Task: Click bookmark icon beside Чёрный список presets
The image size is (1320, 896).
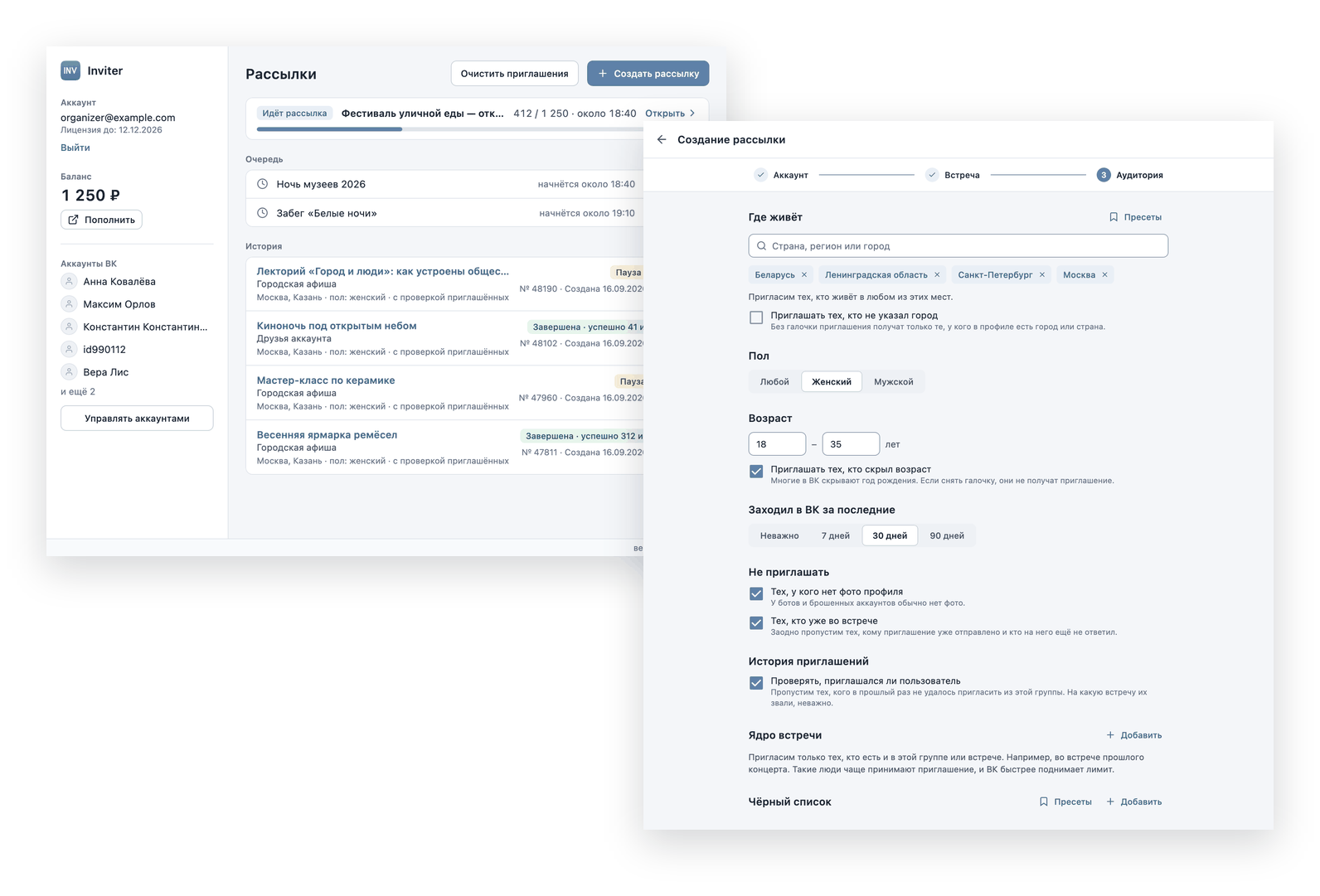Action: point(1044,802)
